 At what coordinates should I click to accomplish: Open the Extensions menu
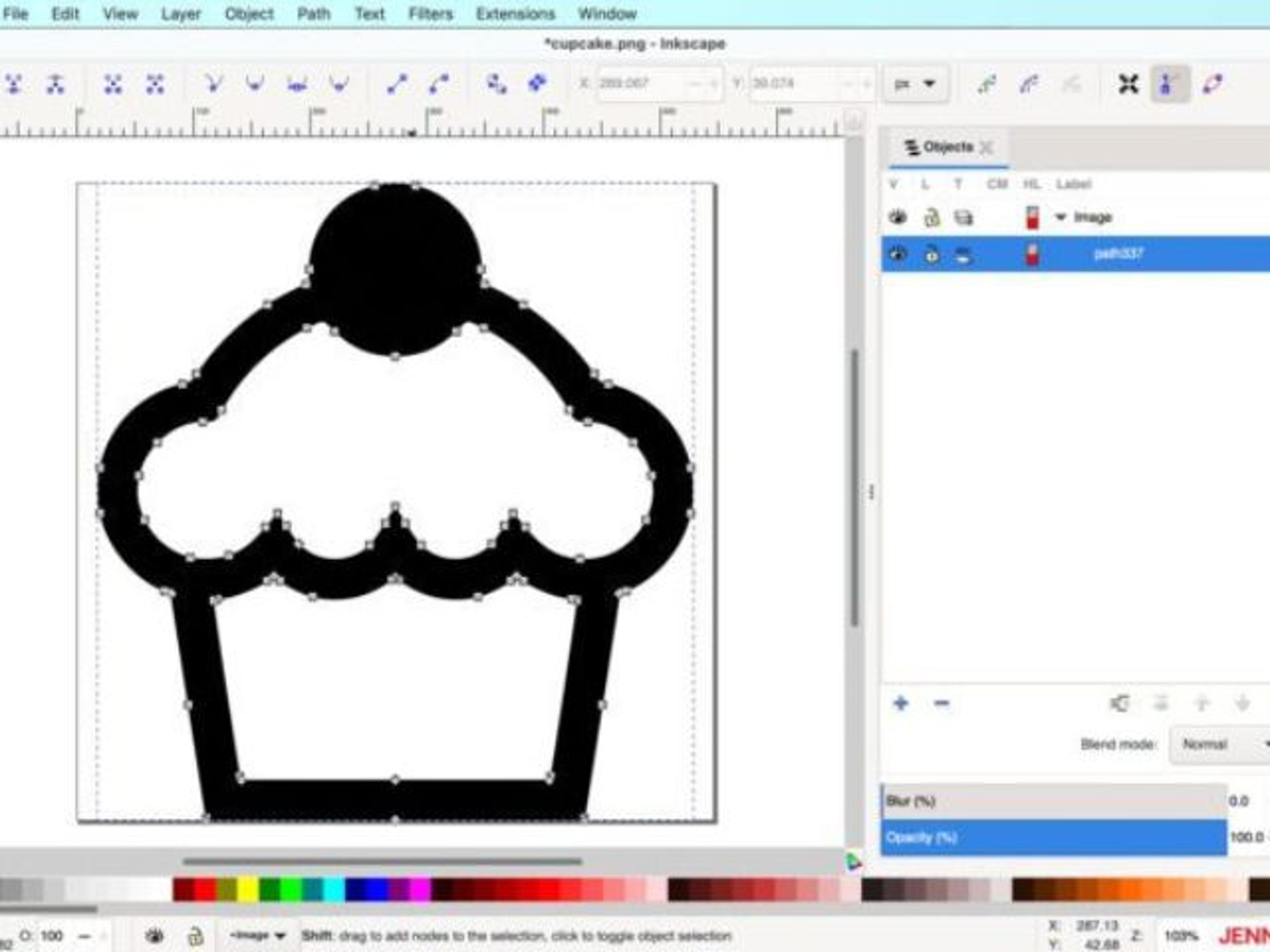515,14
